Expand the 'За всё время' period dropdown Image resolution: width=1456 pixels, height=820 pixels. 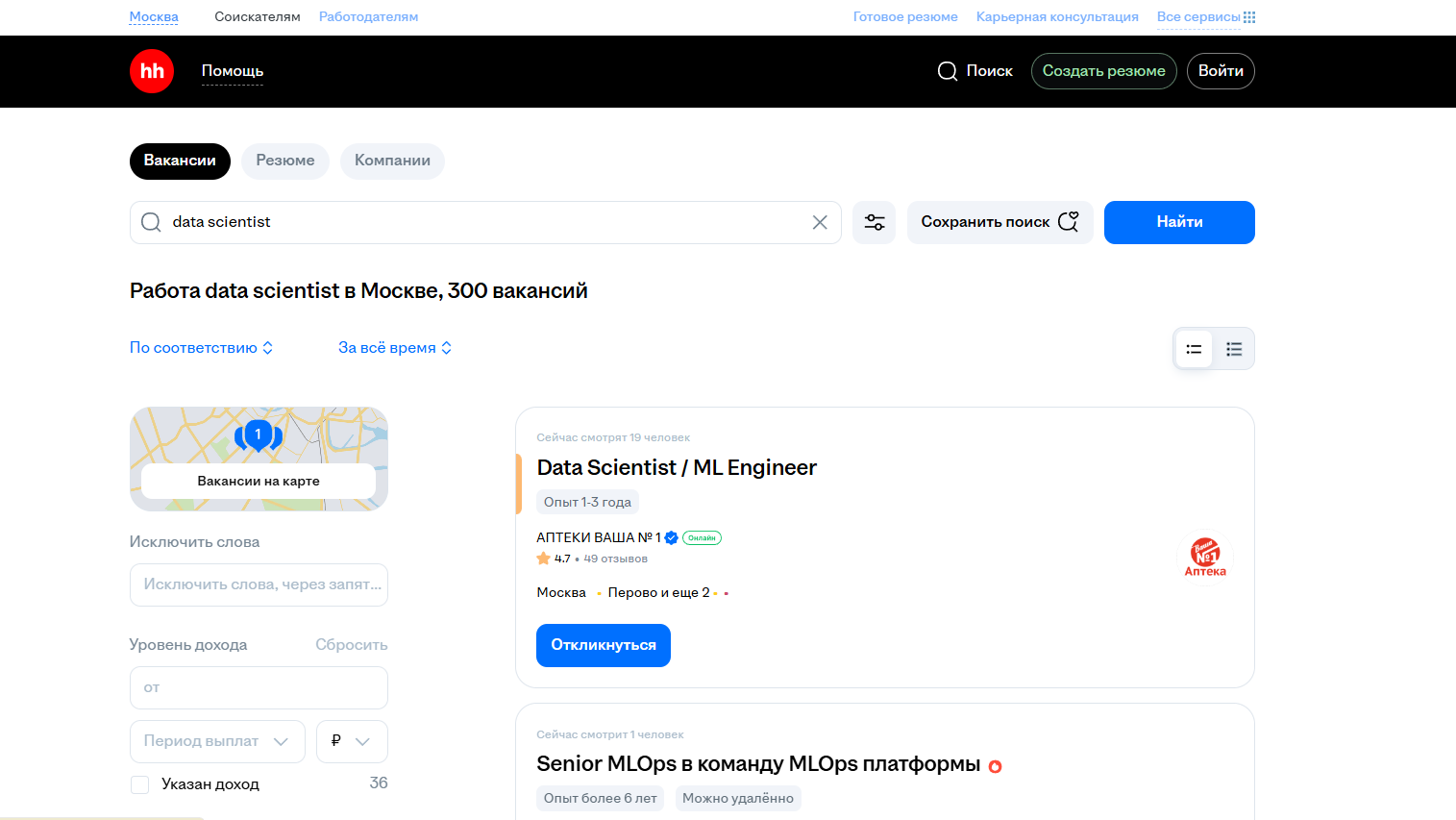point(395,348)
